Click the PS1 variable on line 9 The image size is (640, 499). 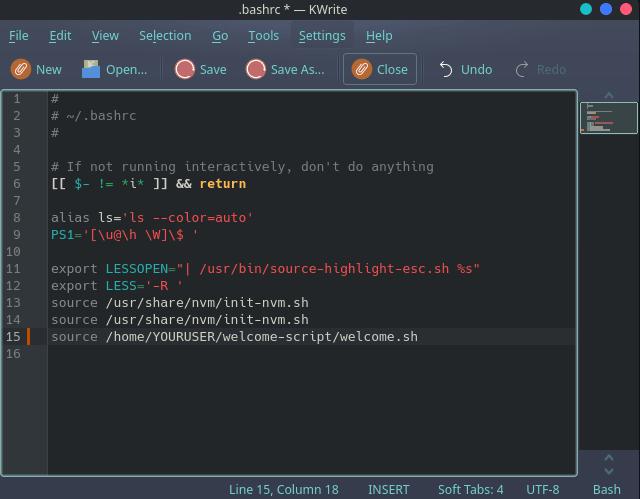(x=62, y=235)
